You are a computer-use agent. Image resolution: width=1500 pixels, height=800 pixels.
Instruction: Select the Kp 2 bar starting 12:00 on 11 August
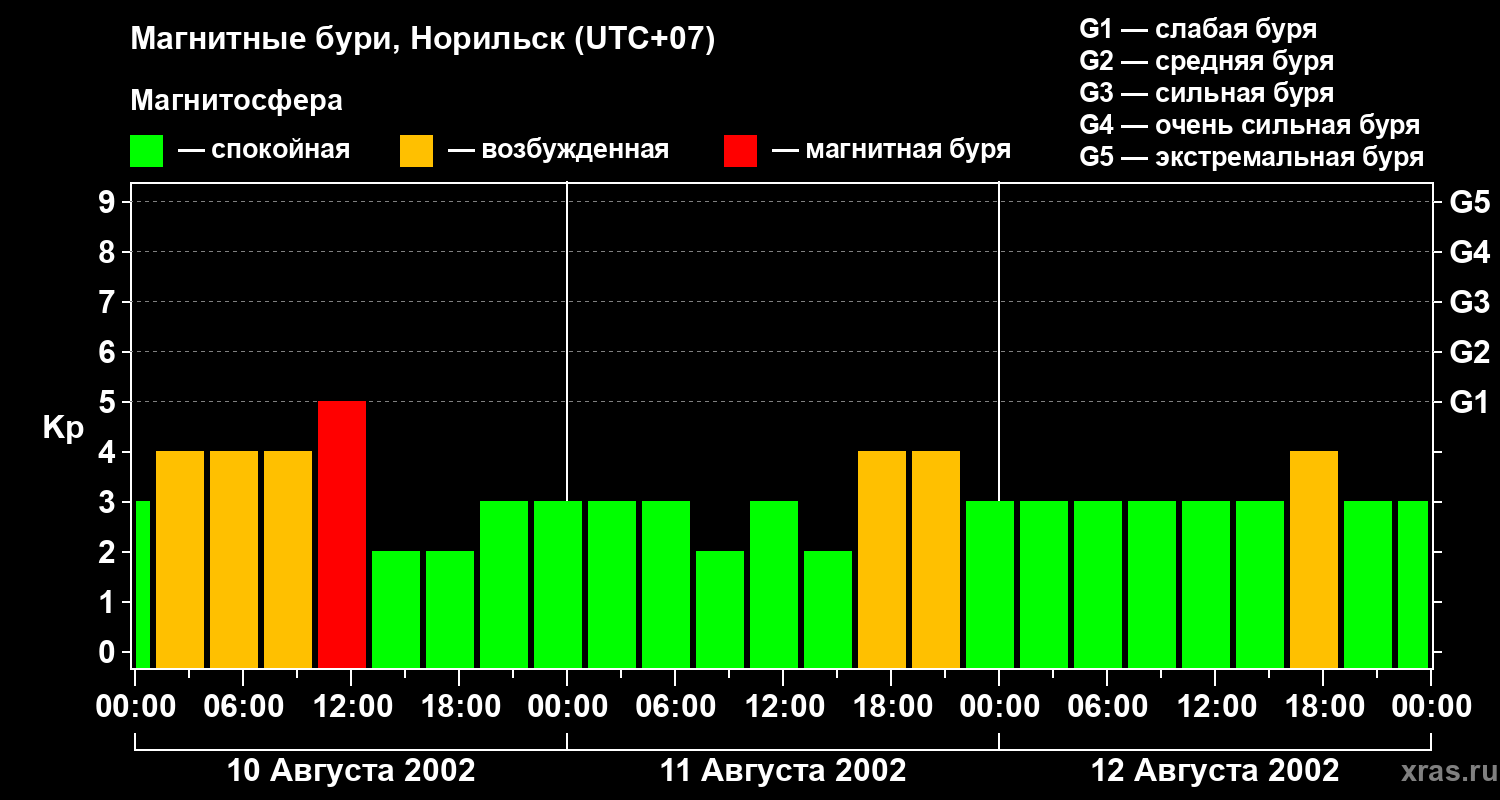pos(828,610)
